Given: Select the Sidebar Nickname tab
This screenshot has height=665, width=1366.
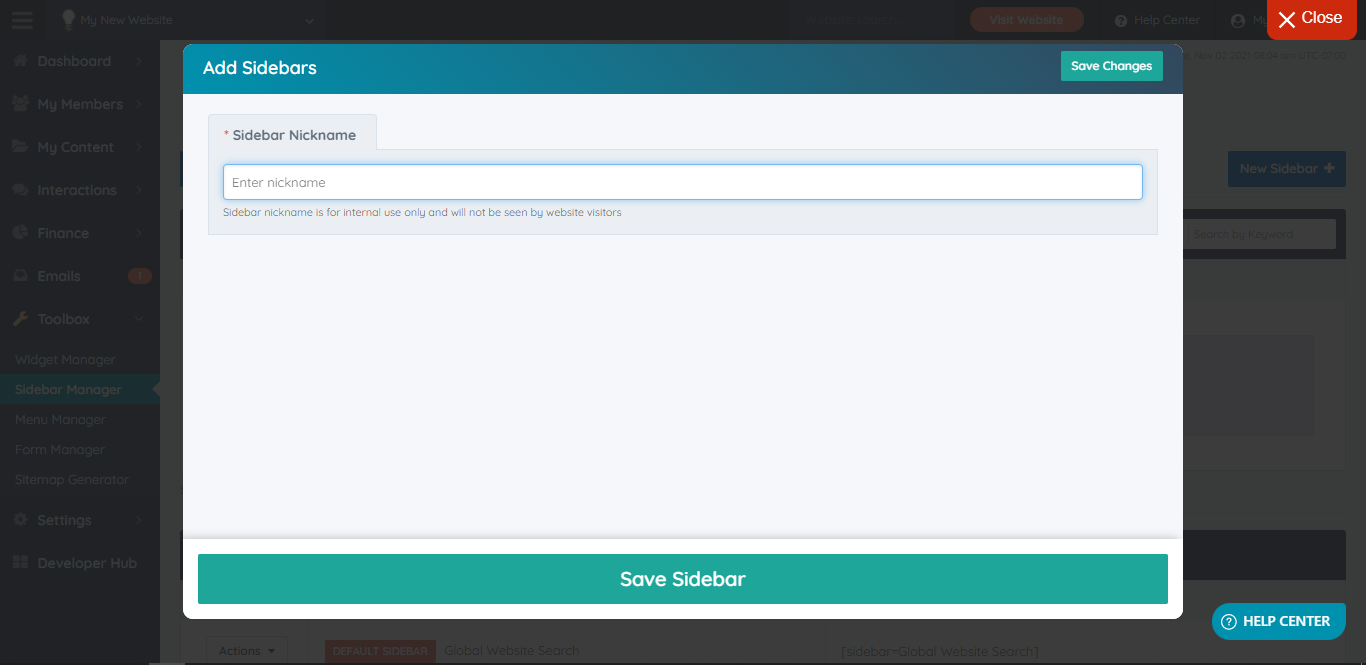Looking at the screenshot, I should tap(292, 134).
